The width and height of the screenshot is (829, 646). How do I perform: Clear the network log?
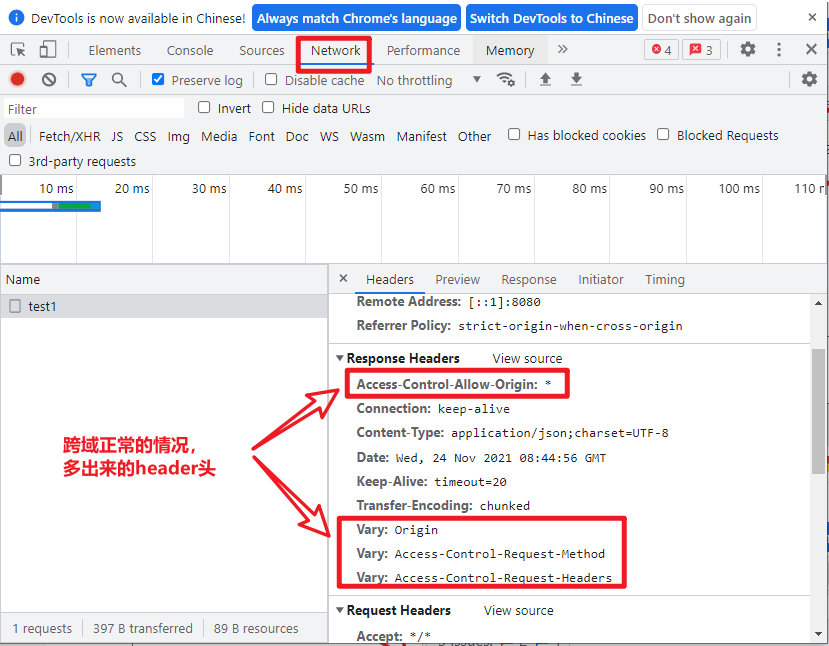(49, 80)
